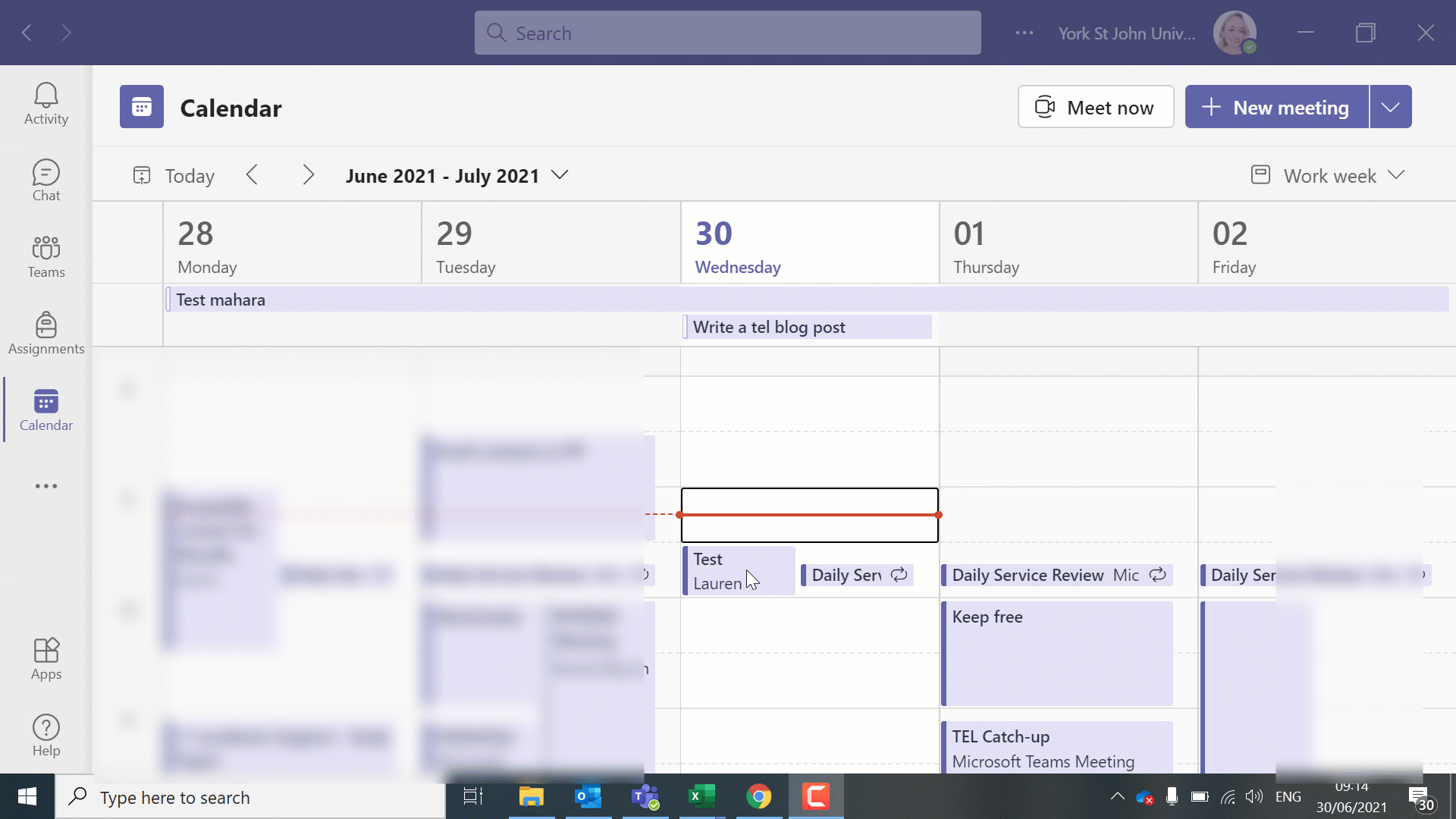
Task: Go to the next week
Action: (308, 175)
